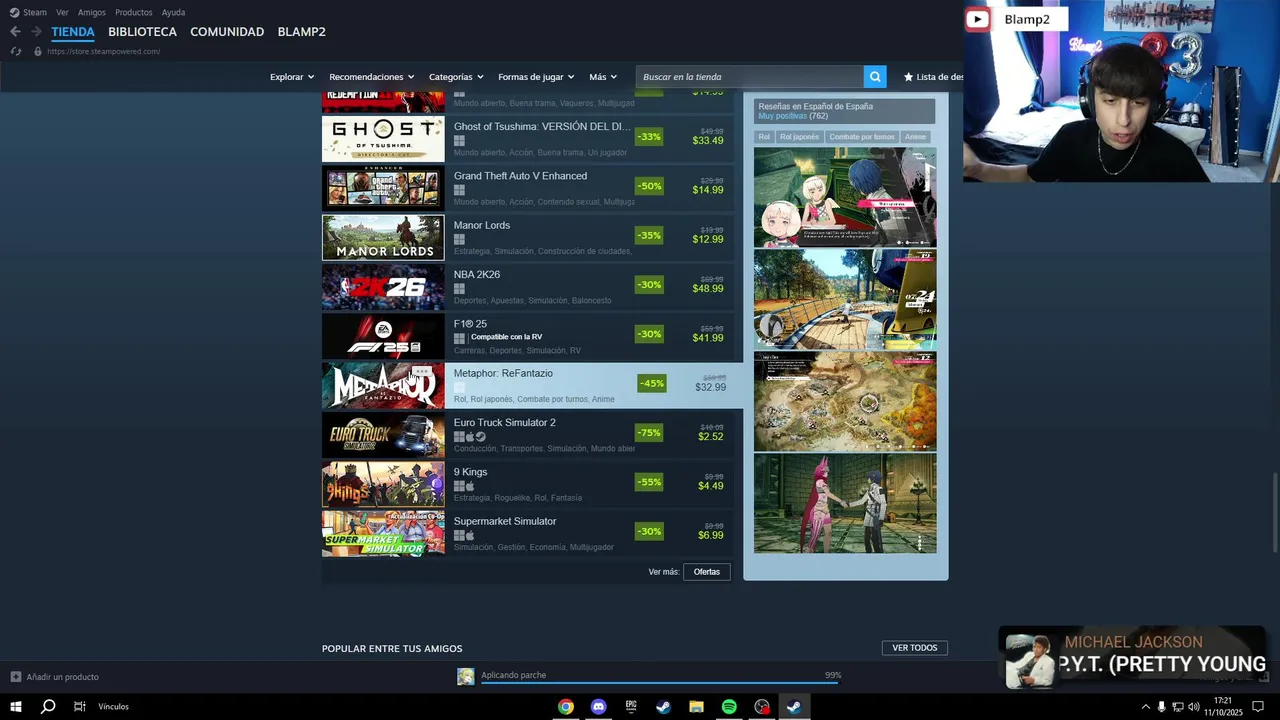1280x720 pixels.
Task: Click the $2.52 price for Euro Truck Simulator 2
Action: [x=711, y=437]
